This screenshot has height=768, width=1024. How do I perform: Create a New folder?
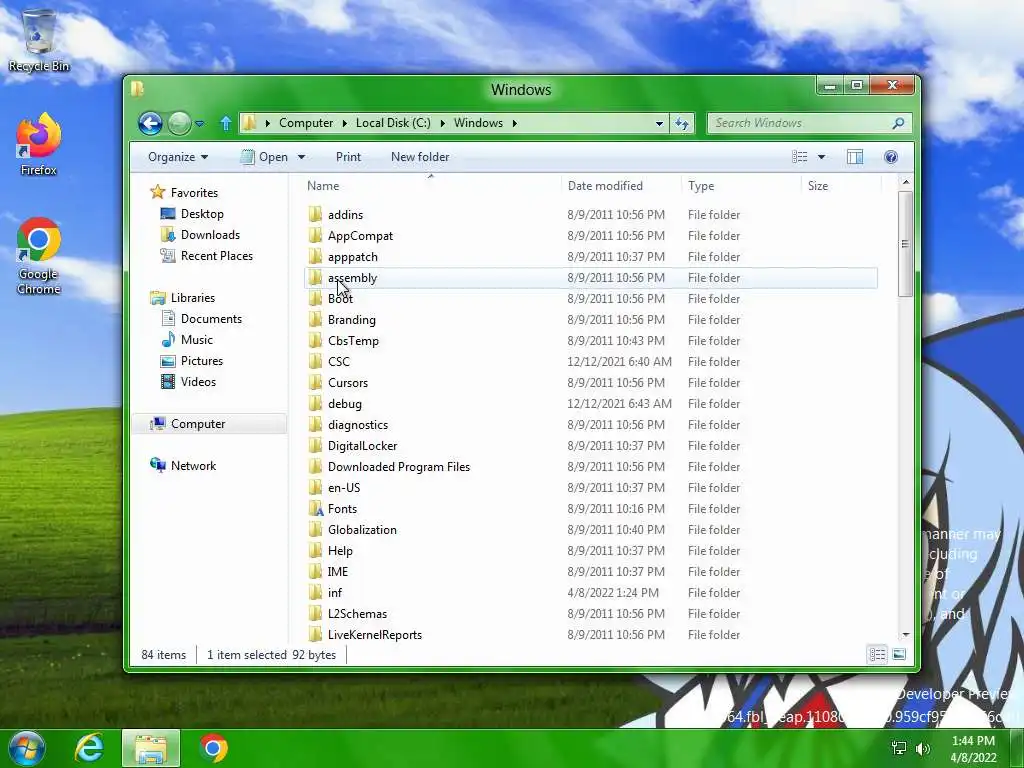(420, 157)
